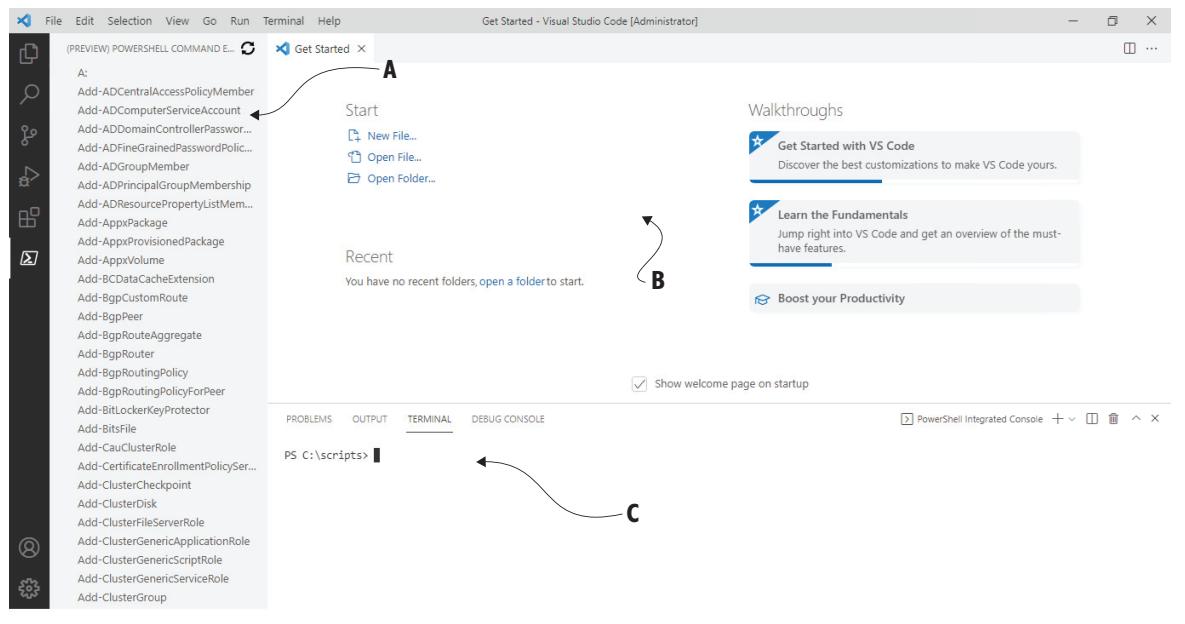The height and width of the screenshot is (624, 1185).
Task: Click the Open File link
Action: click(394, 157)
